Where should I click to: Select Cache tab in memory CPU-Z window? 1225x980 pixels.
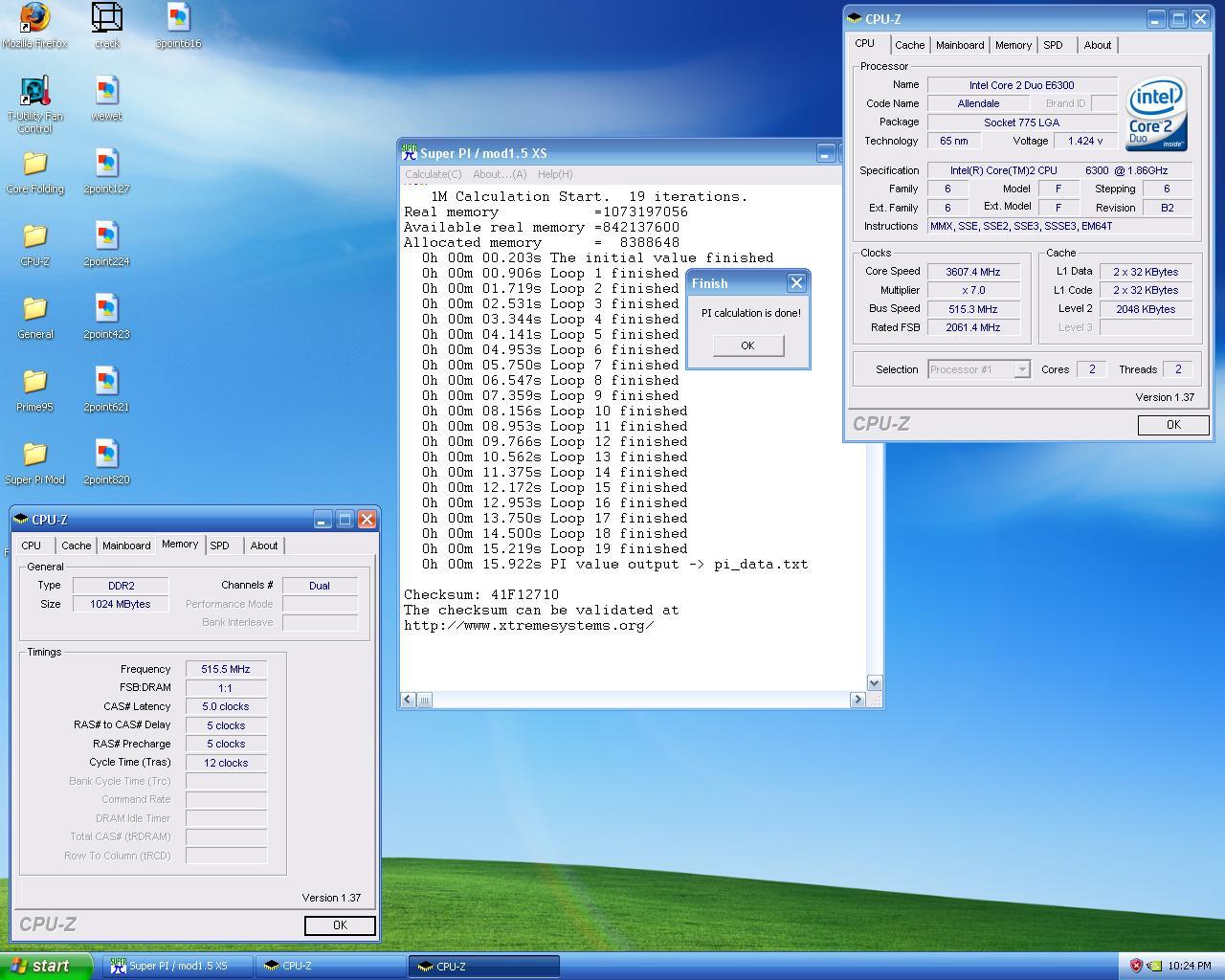coord(77,546)
